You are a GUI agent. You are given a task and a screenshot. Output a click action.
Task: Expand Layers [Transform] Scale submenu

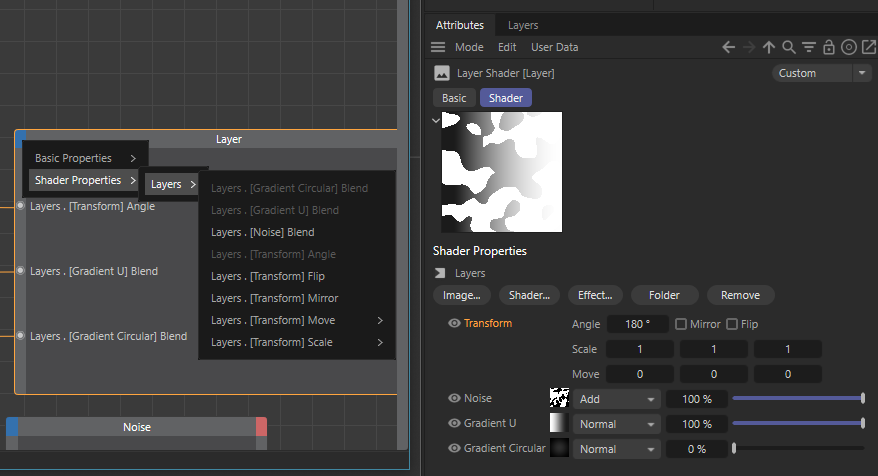297,342
